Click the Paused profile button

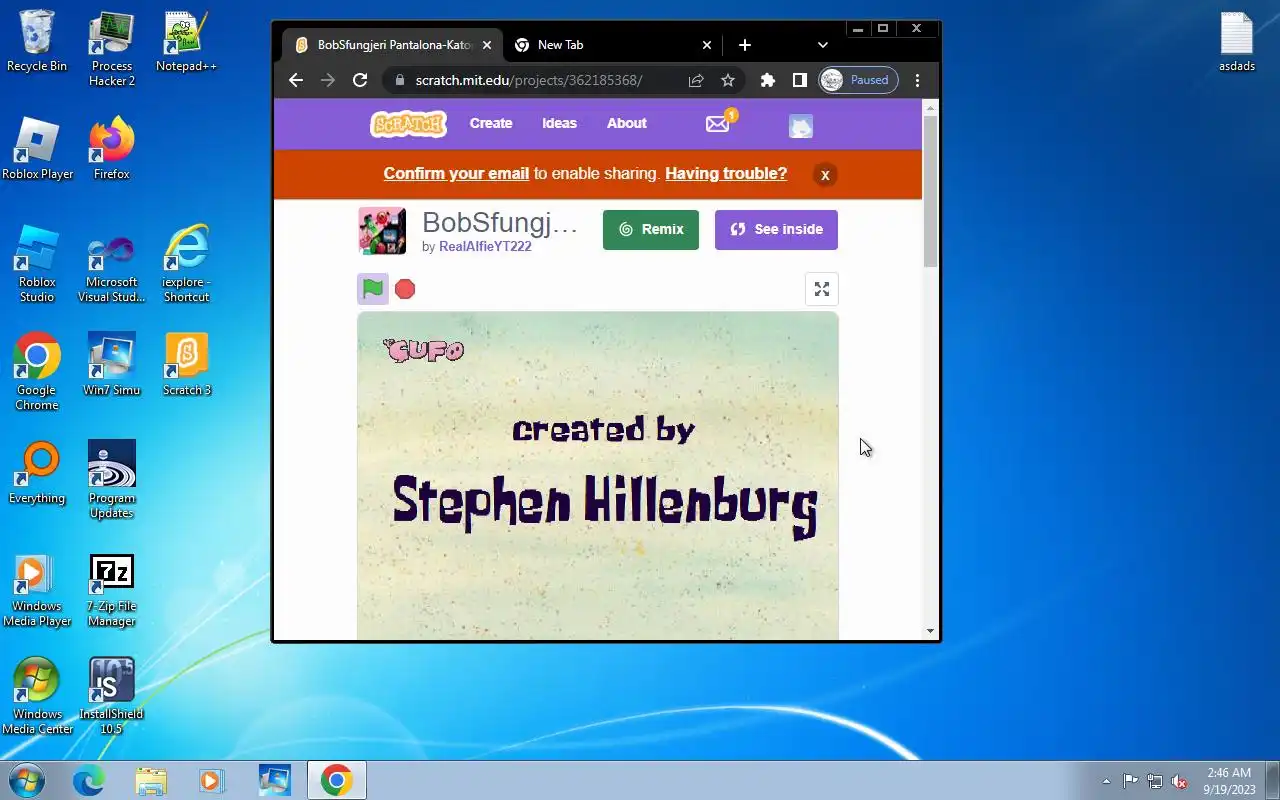858,80
